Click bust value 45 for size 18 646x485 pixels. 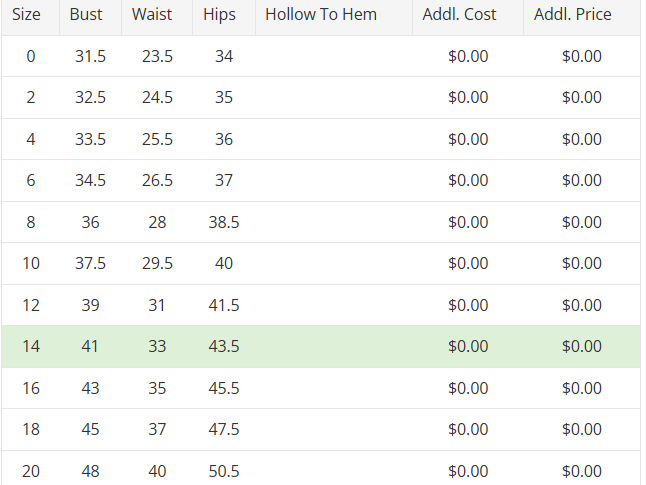pos(90,430)
